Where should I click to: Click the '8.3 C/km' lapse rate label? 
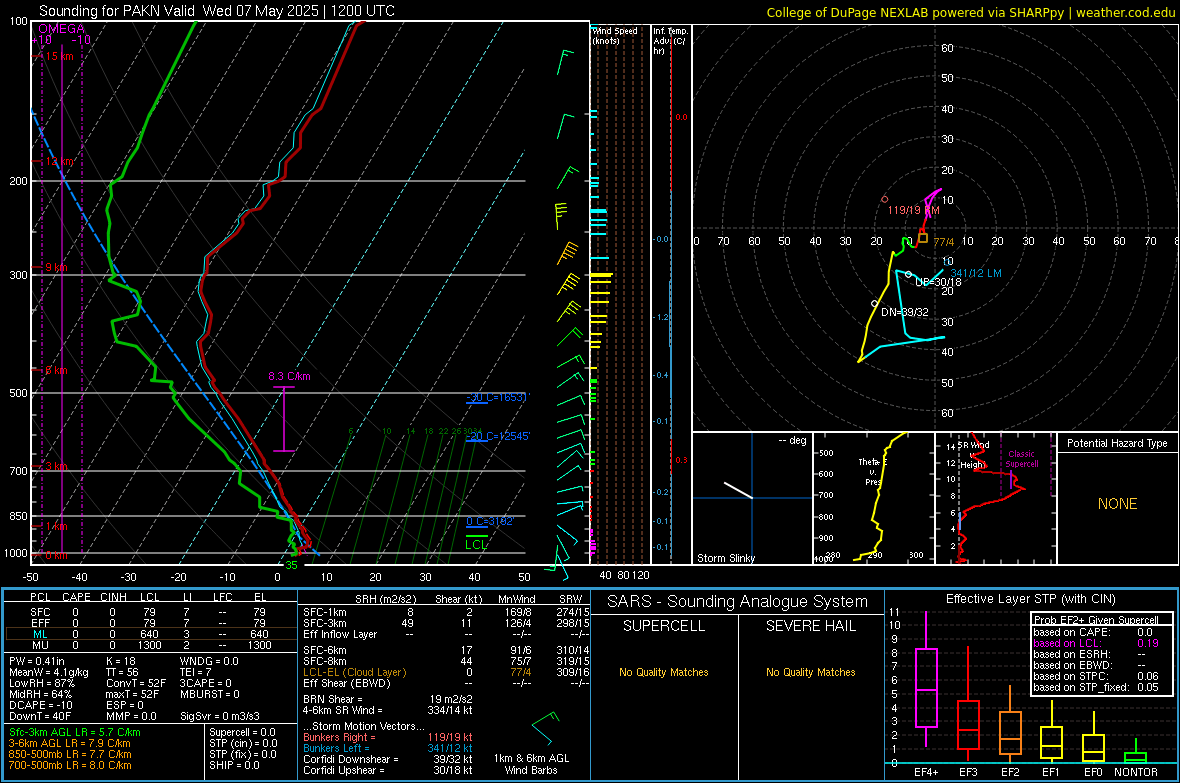pos(289,376)
